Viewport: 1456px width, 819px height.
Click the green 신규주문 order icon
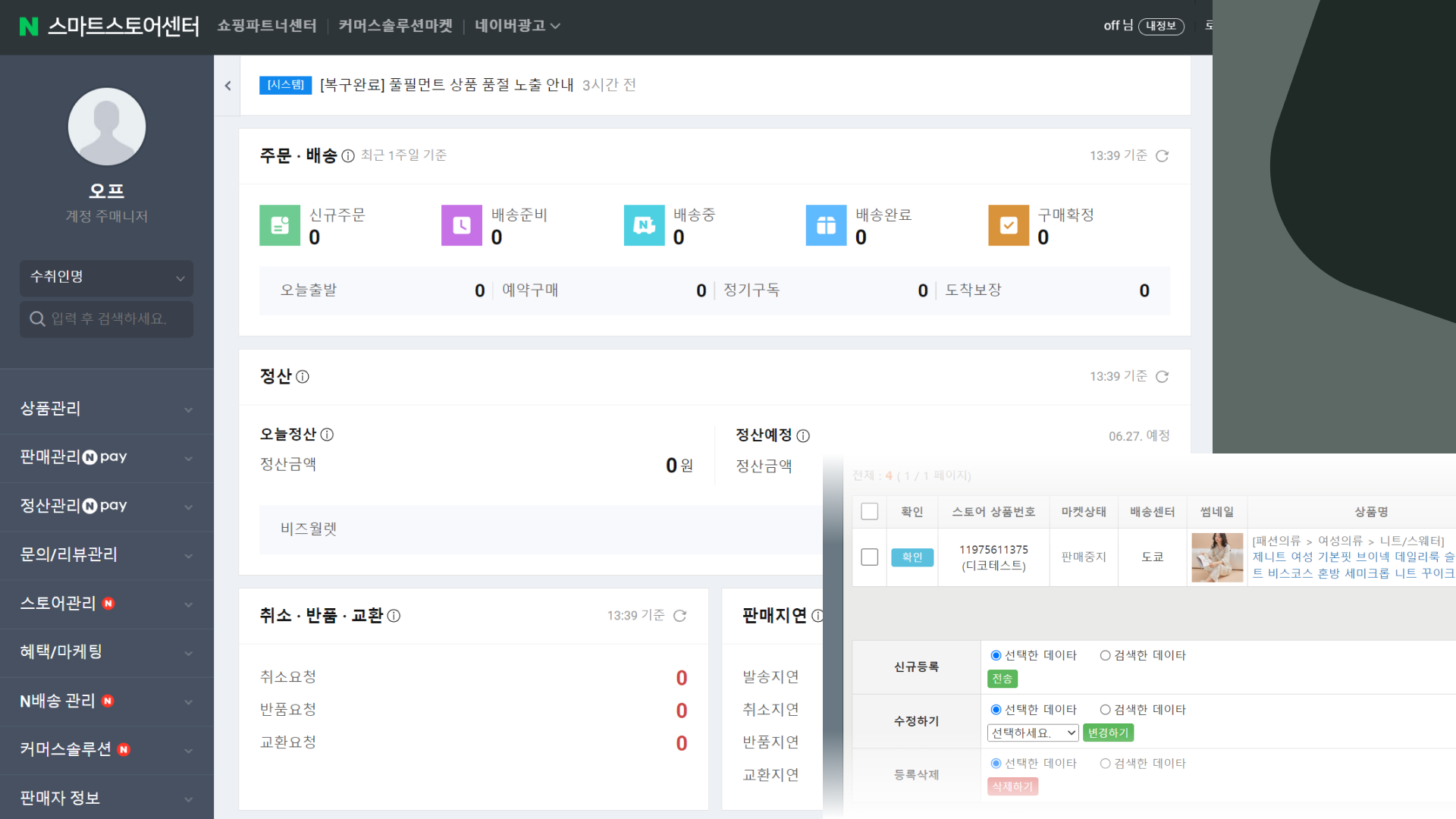(x=280, y=225)
